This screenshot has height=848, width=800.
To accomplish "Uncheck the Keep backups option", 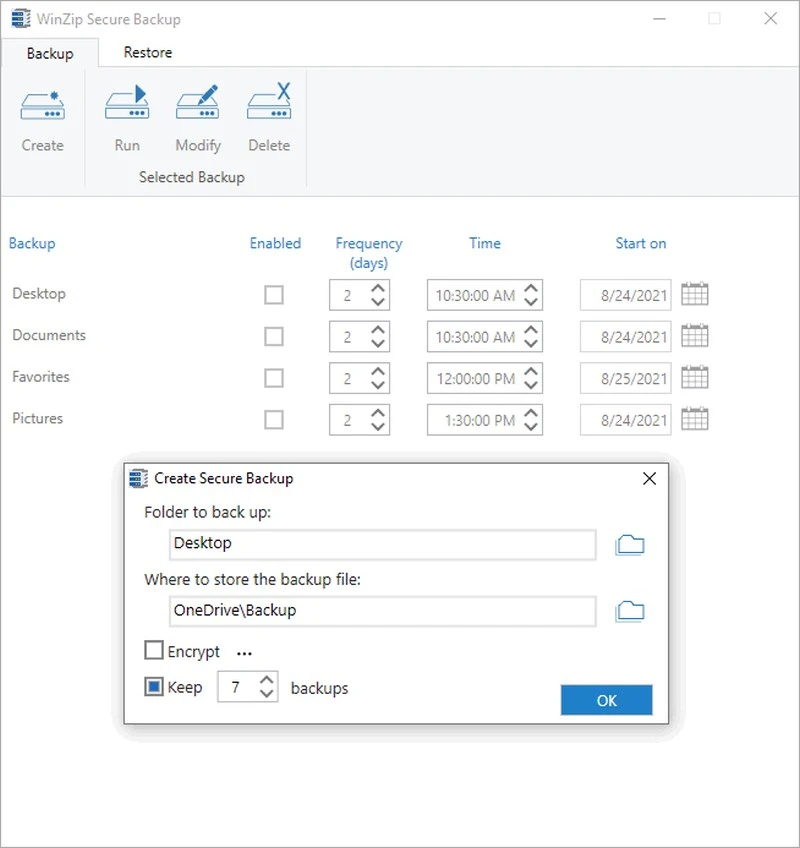I will (x=154, y=686).
